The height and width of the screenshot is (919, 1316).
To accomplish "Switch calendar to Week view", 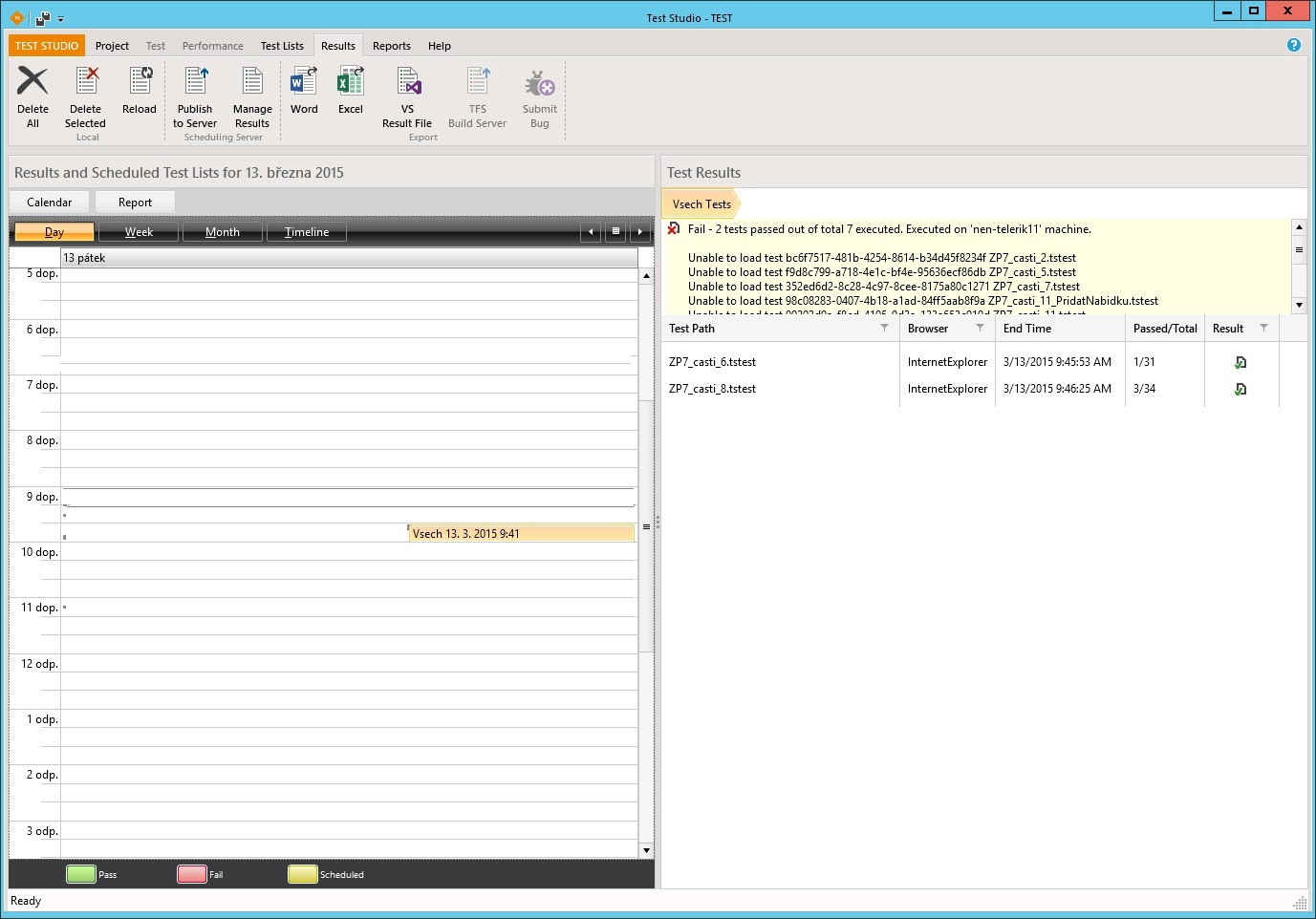I will [x=139, y=232].
